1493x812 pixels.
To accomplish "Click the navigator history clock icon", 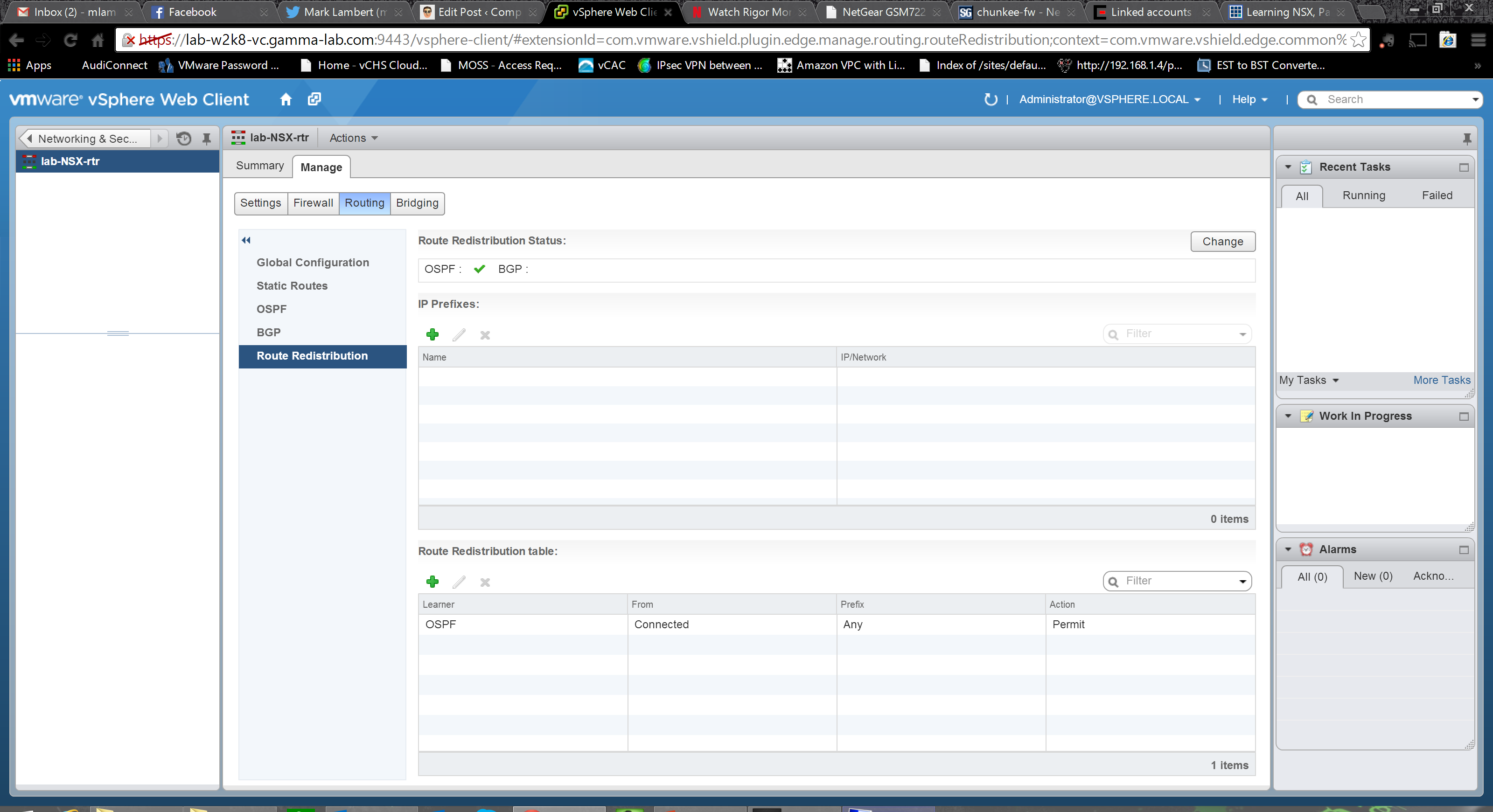I will [x=184, y=139].
